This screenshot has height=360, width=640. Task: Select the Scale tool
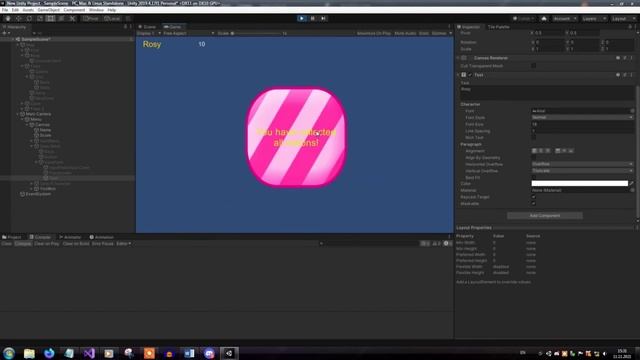40,18
